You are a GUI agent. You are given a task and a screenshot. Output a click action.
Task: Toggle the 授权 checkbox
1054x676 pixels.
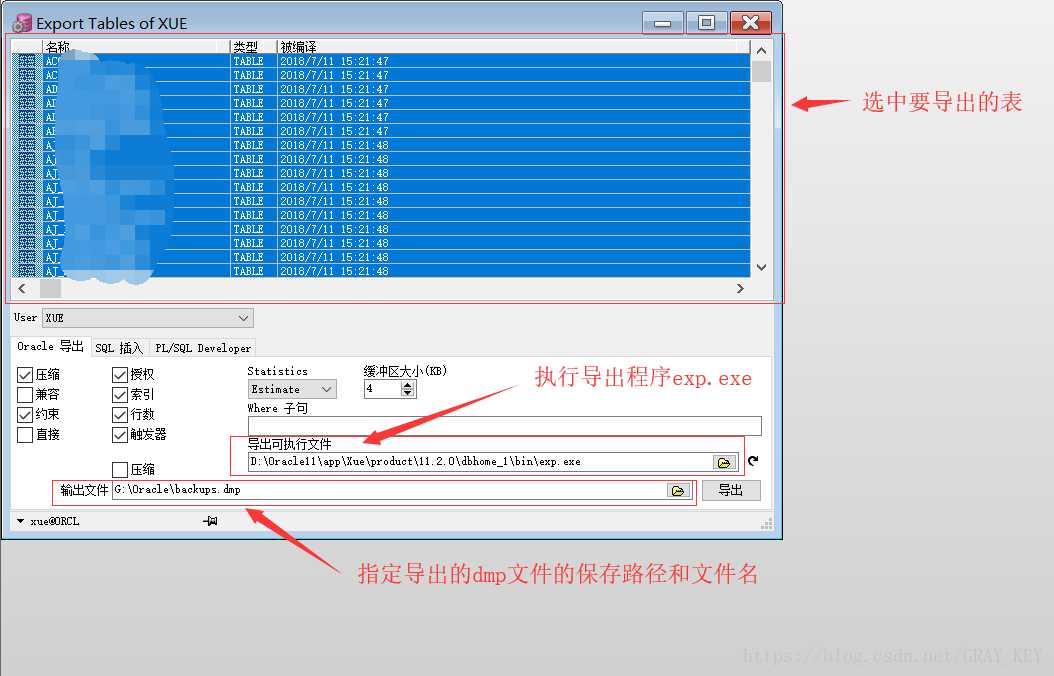click(120, 375)
